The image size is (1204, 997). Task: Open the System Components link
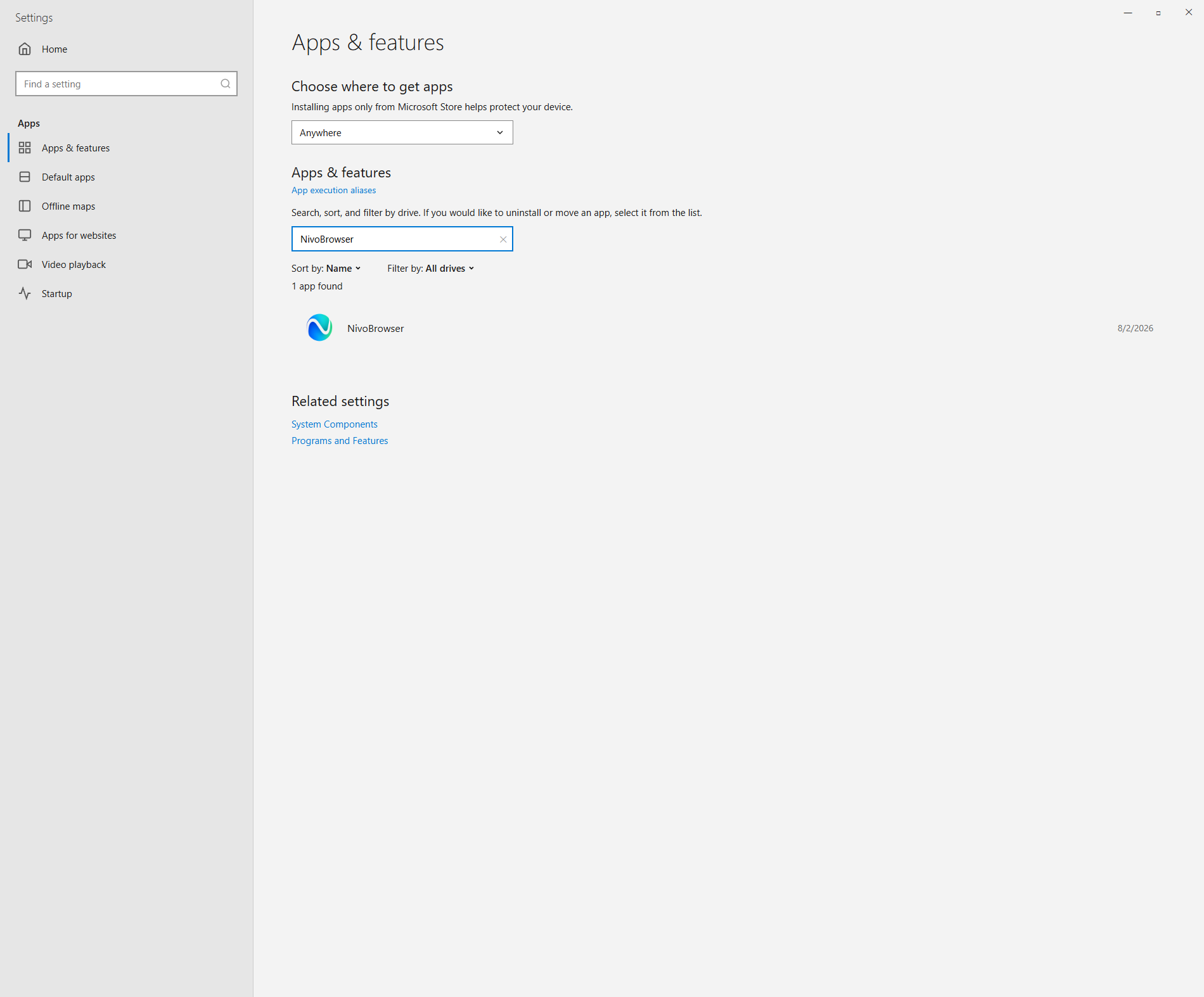click(x=335, y=424)
